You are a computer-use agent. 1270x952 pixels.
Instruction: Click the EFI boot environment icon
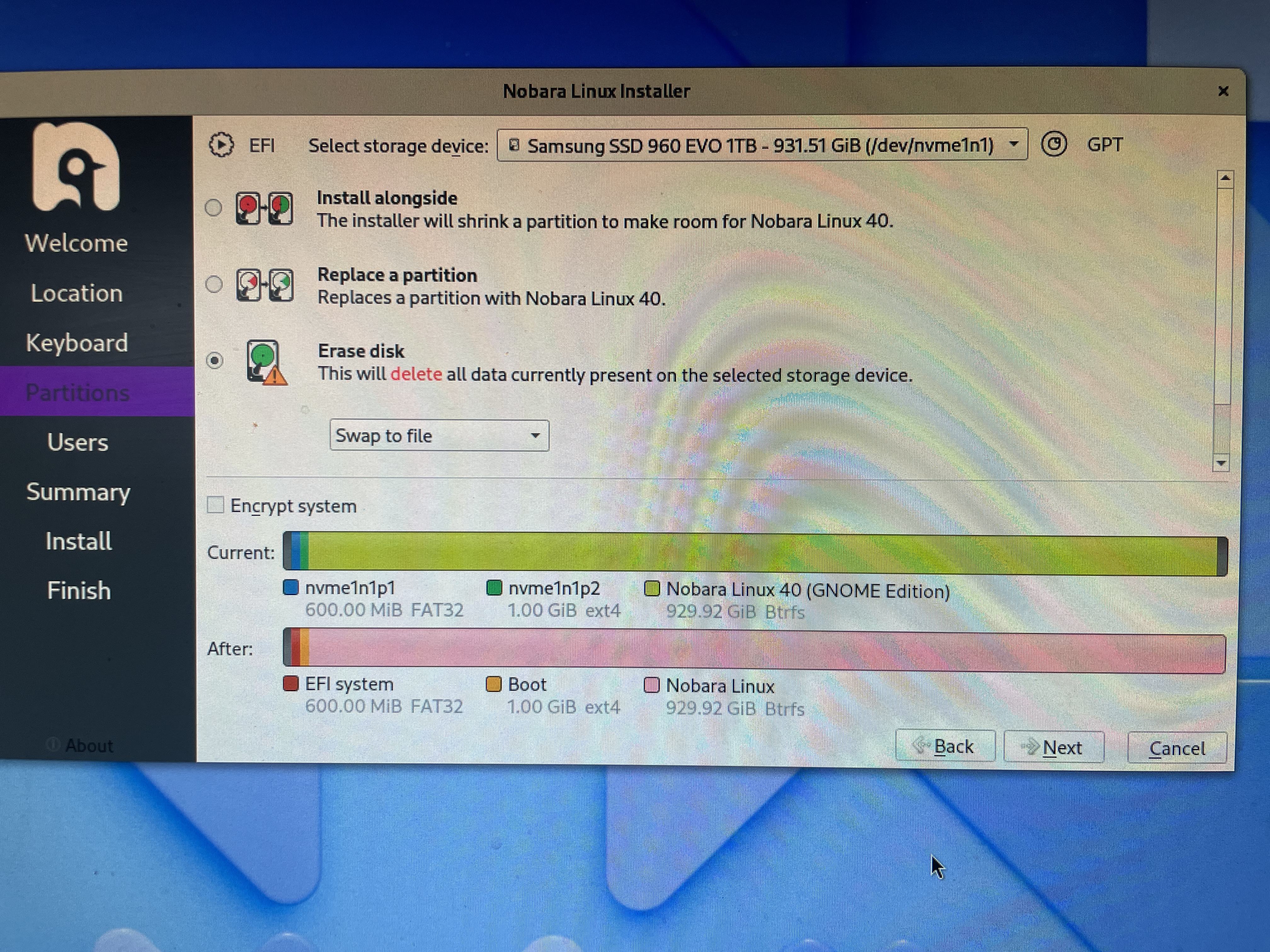coord(222,145)
